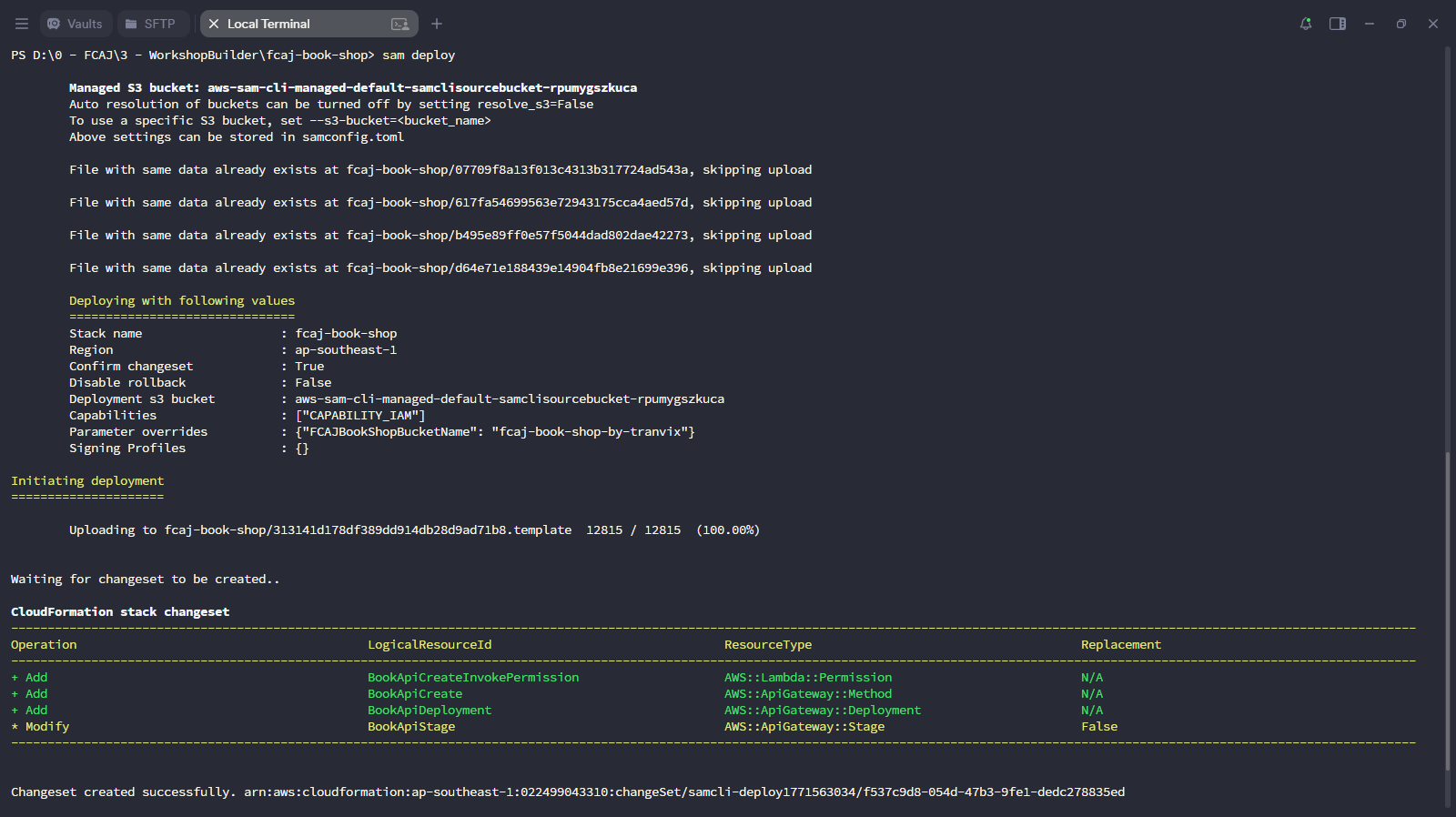Image resolution: width=1456 pixels, height=817 pixels.
Task: Click 'Above settings can be stored in samconfig.toml'
Action: coord(237,137)
